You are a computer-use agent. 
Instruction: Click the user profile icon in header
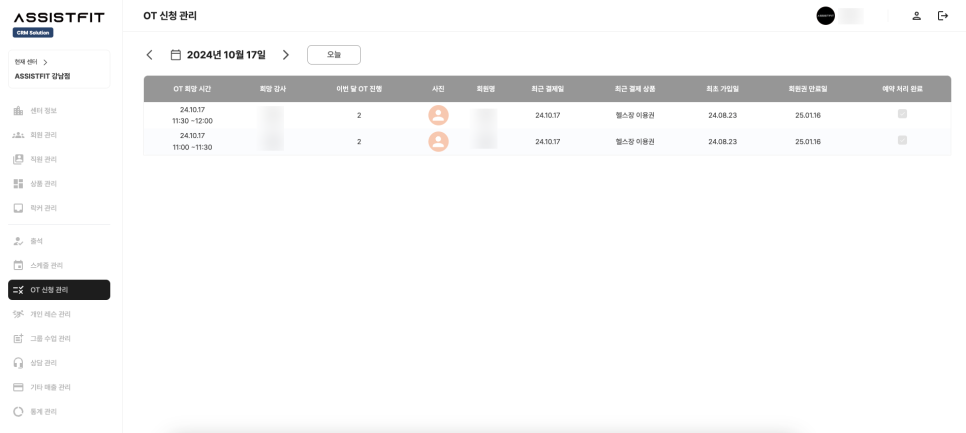coord(916,16)
